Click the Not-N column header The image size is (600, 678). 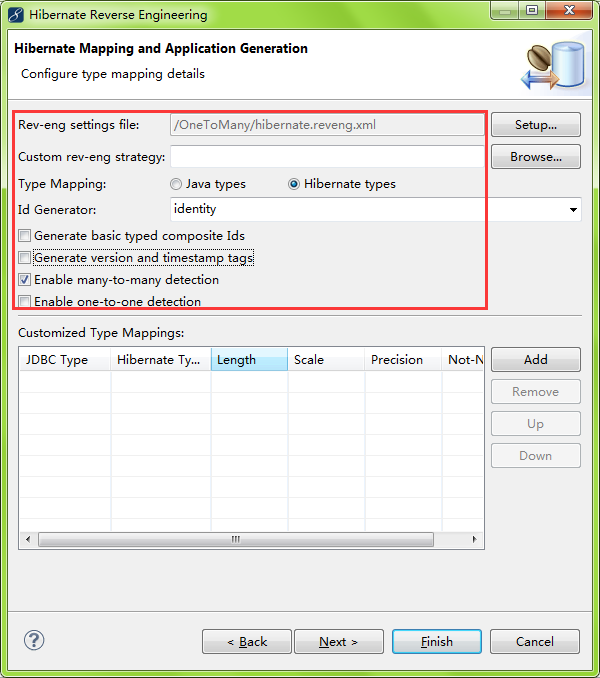coord(463,360)
